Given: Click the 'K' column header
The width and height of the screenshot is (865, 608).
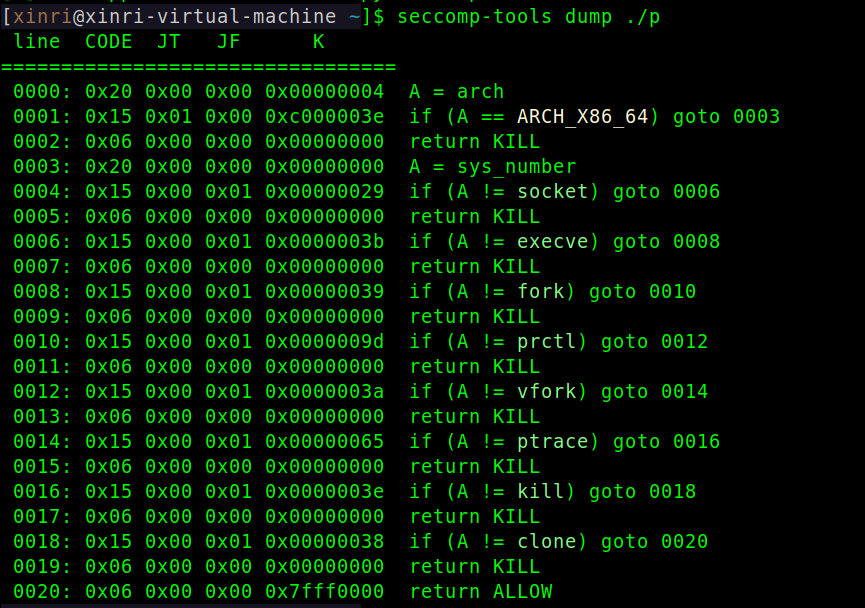Looking at the screenshot, I should [318, 42].
